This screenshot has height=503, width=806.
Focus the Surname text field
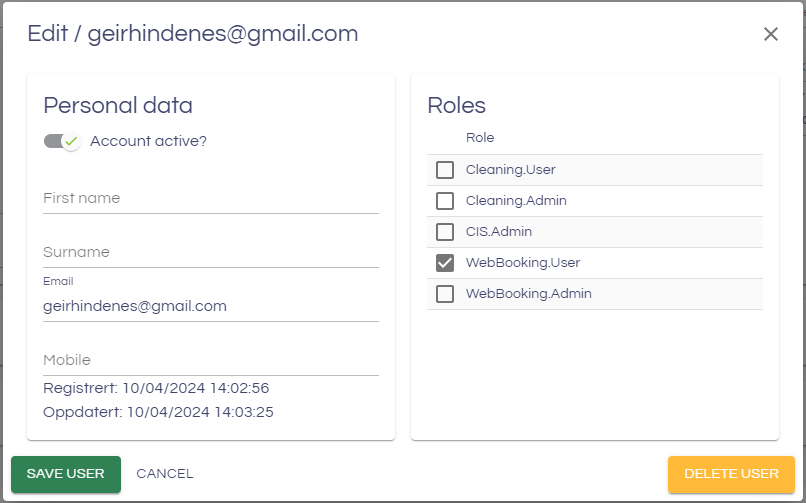(x=210, y=253)
